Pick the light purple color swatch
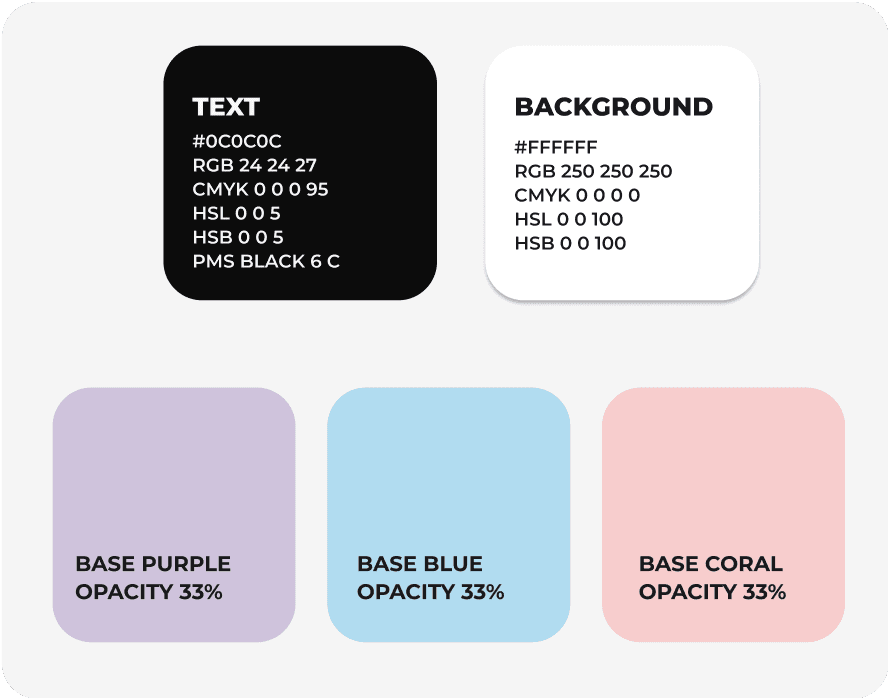 (173, 470)
